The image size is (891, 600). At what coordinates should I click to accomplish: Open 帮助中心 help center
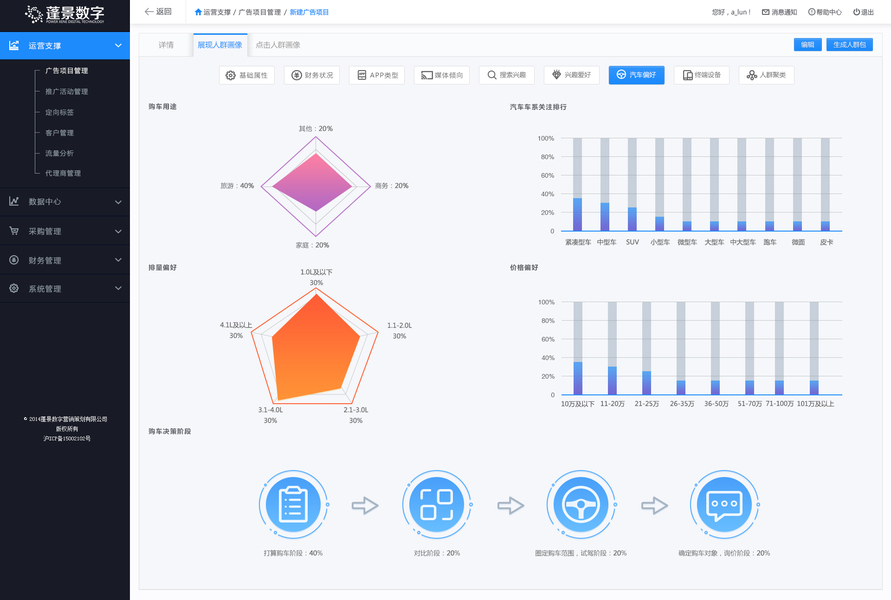click(x=825, y=12)
